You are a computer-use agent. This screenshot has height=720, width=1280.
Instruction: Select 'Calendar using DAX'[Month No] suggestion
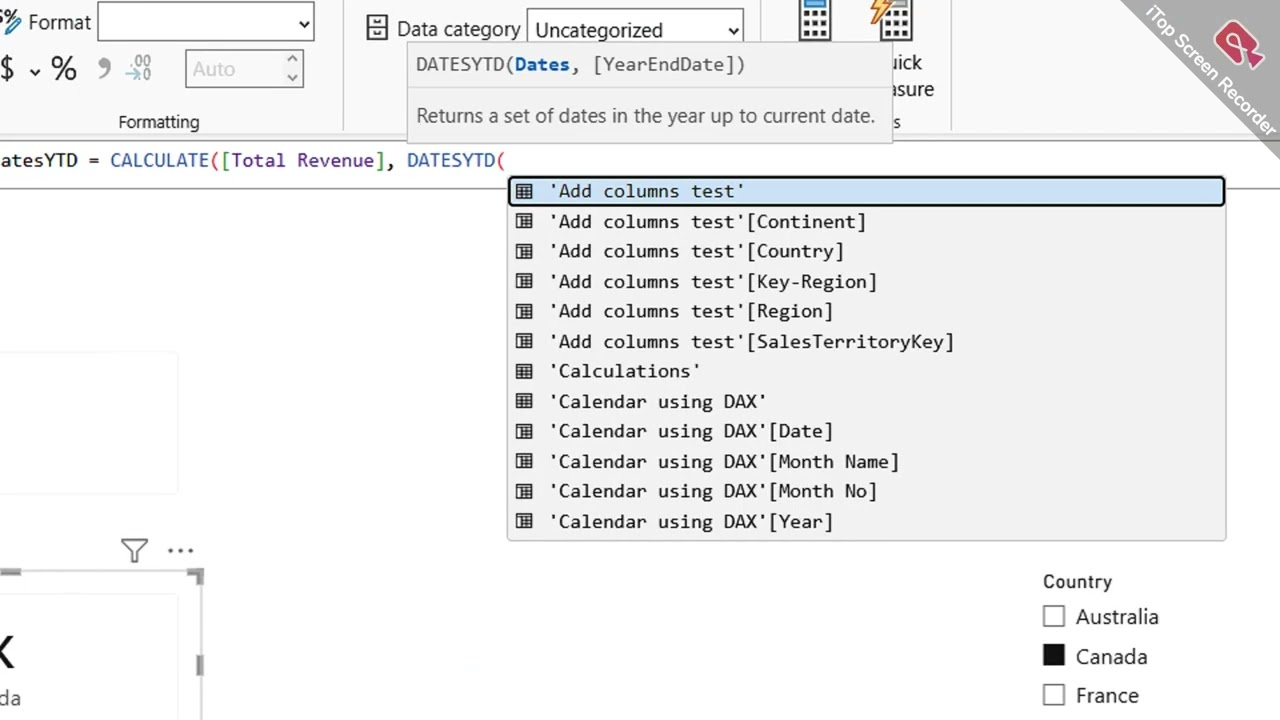click(x=866, y=491)
